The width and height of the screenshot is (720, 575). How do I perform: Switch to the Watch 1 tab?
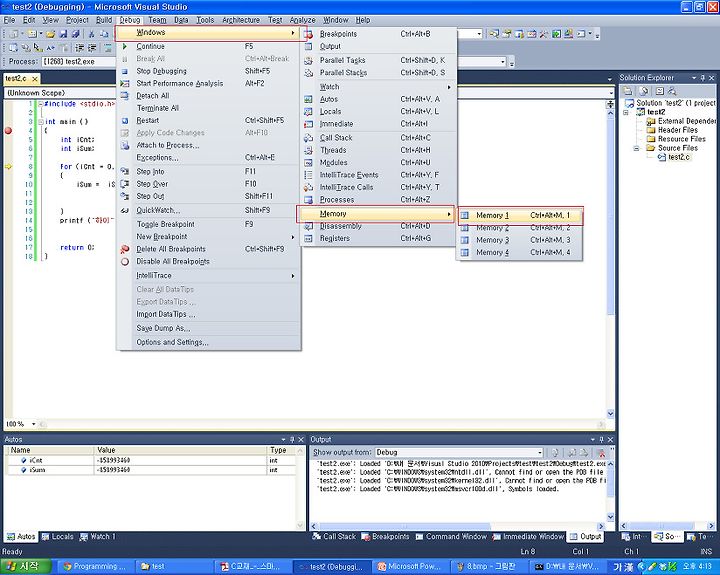[x=97, y=536]
